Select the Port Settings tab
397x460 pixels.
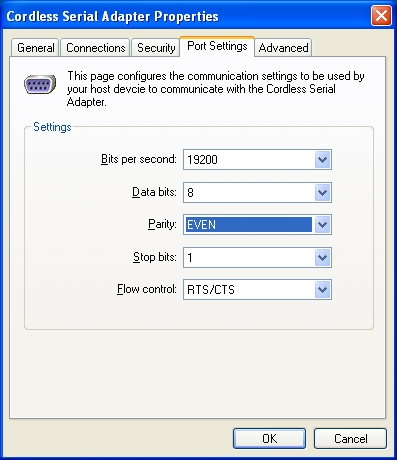pyautogui.click(x=217, y=46)
